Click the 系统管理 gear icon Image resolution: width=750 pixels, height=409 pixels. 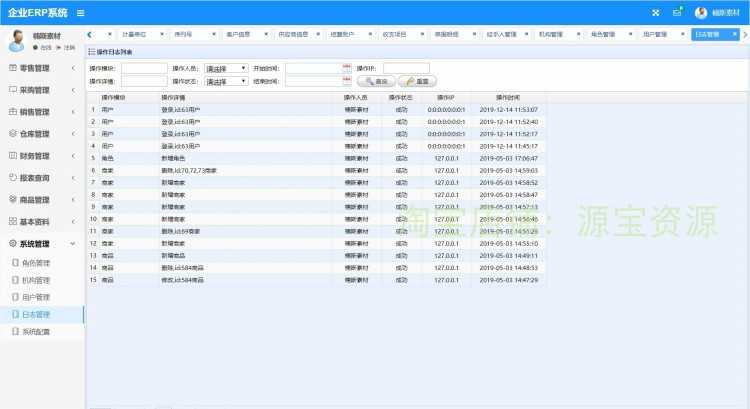13,243
